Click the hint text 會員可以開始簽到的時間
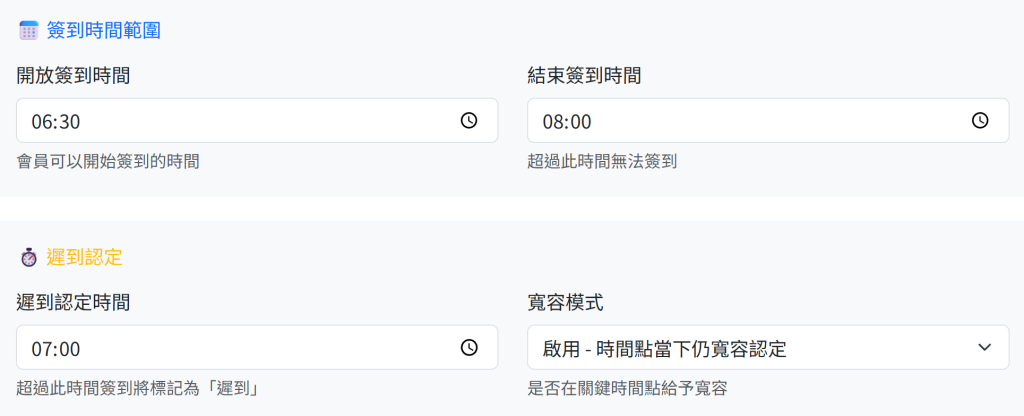Screen dimensions: 1024x416 click(108, 160)
